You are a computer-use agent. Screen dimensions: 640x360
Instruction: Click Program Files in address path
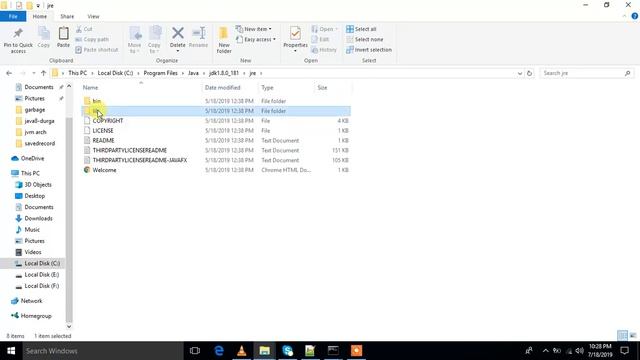click(160, 73)
